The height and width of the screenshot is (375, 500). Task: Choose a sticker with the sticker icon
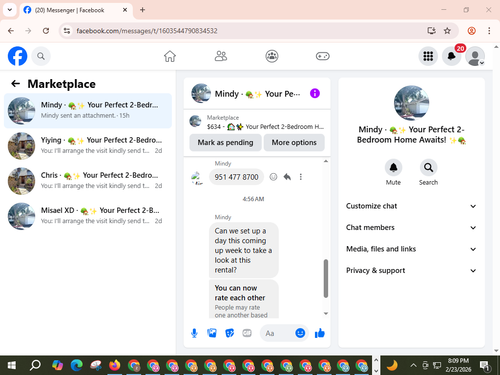click(x=229, y=333)
